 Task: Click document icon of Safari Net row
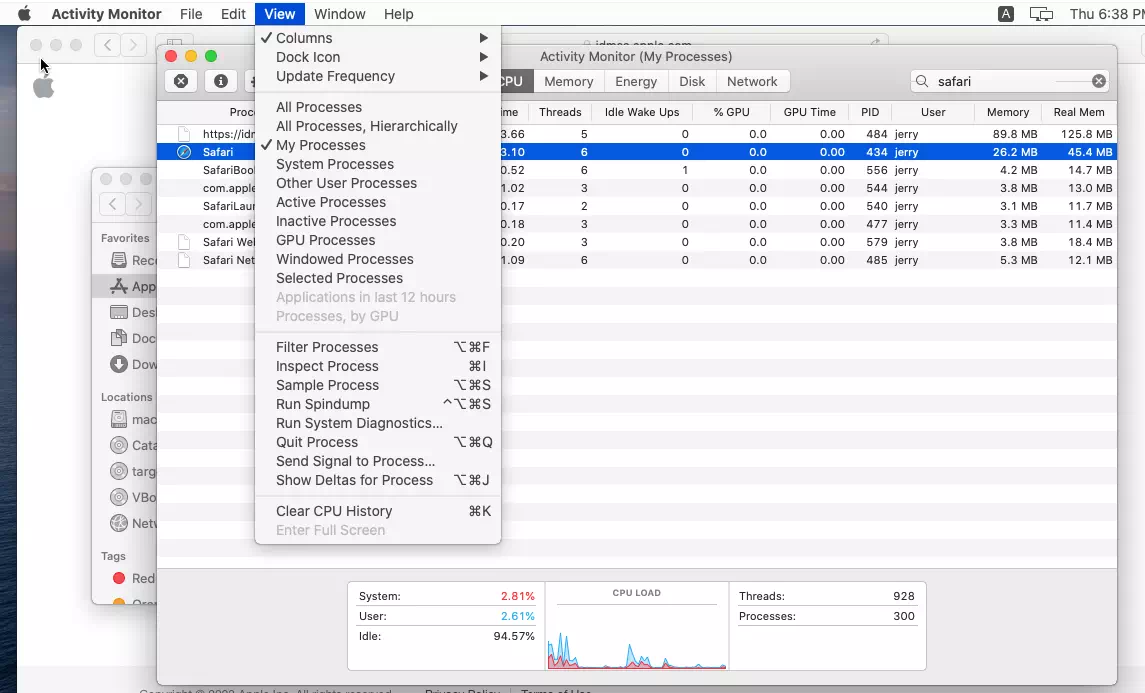184,260
